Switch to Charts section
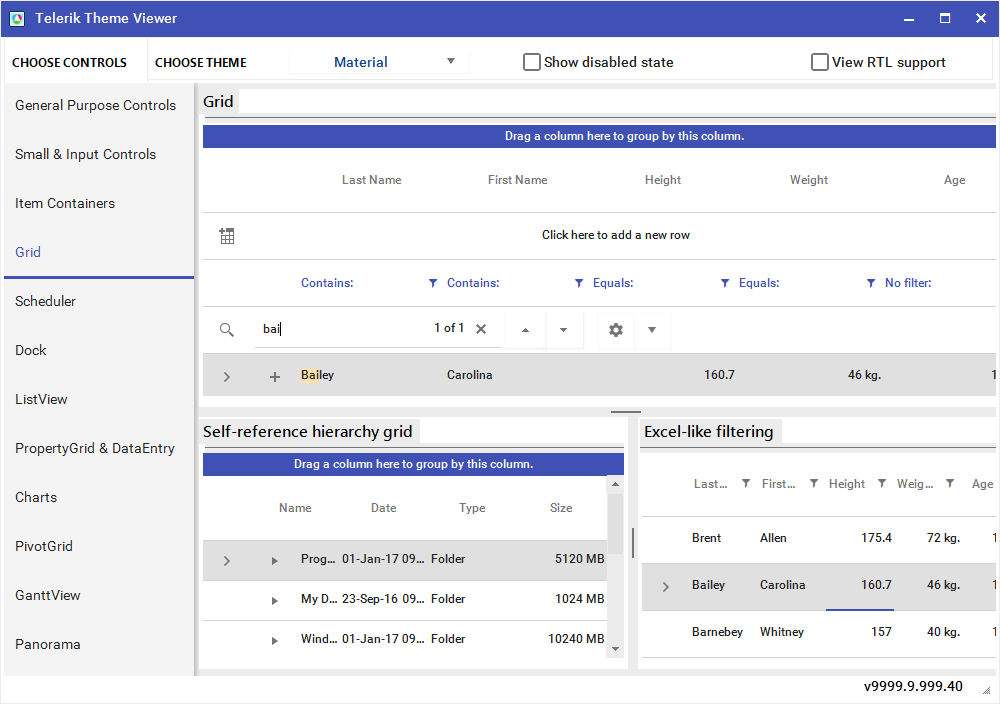This screenshot has height=704, width=1000. coord(36,497)
